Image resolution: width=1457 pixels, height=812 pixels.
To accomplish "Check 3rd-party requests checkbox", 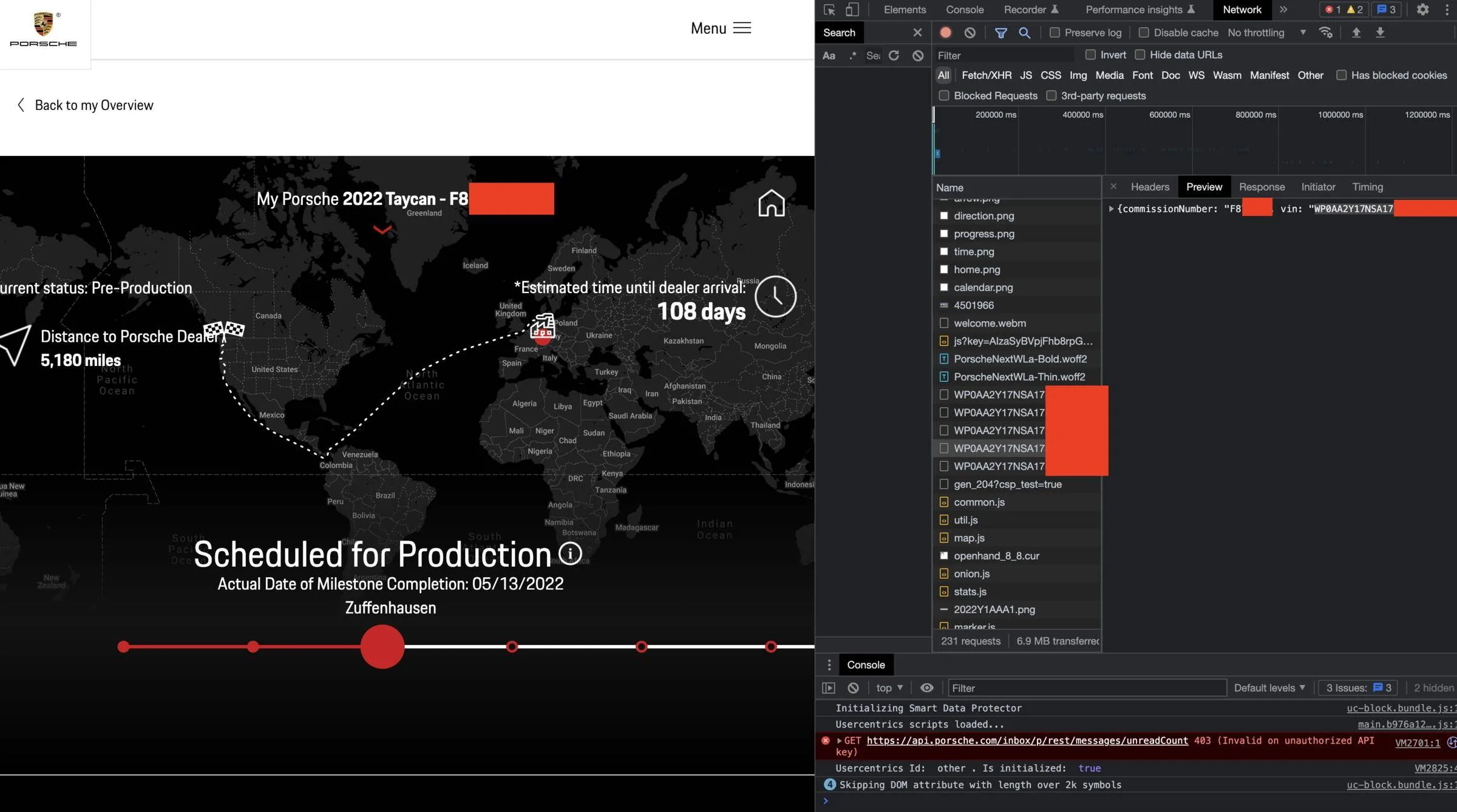I will coord(1051,96).
